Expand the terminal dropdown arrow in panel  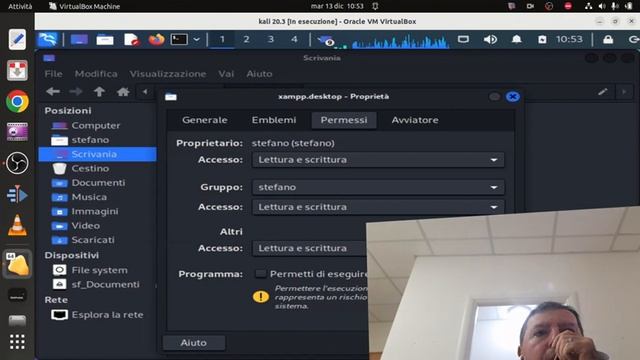(197, 40)
